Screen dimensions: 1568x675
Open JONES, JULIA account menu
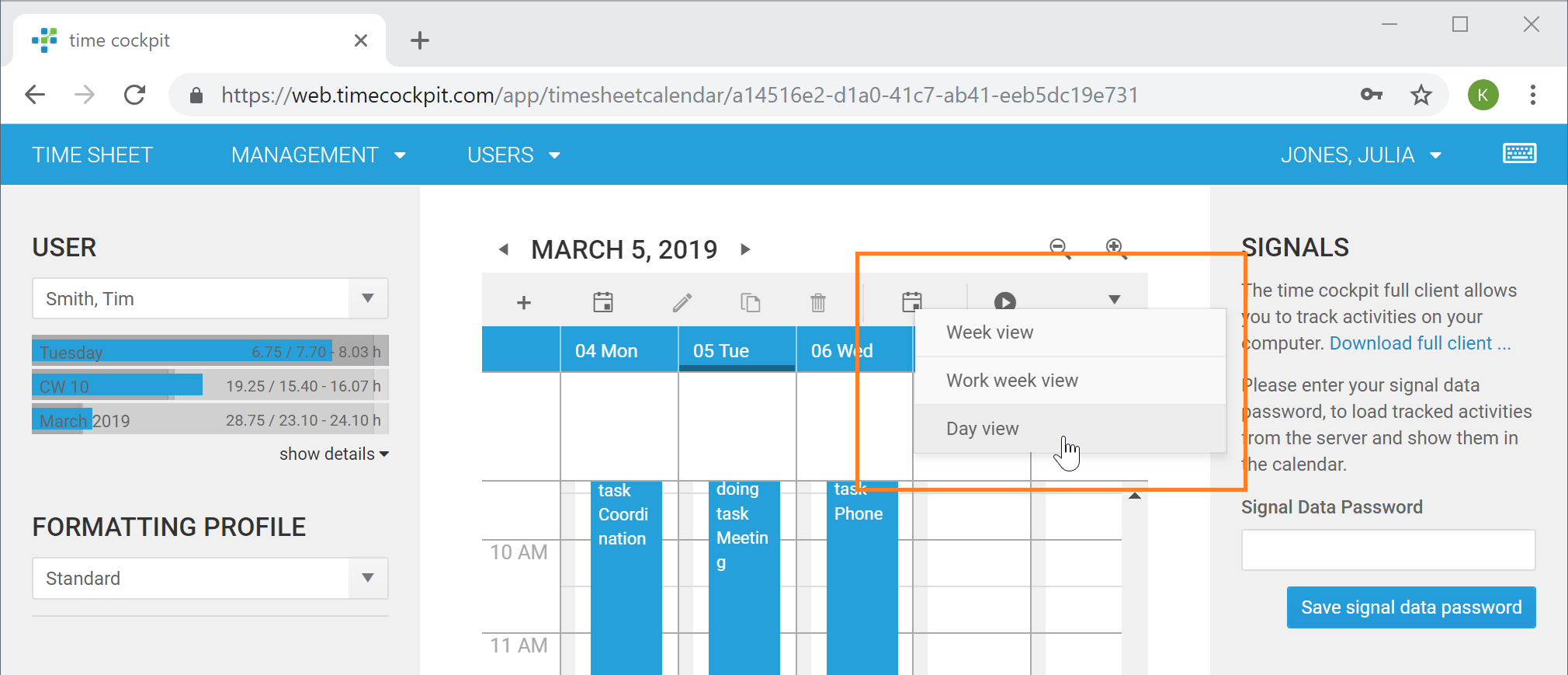1361,155
